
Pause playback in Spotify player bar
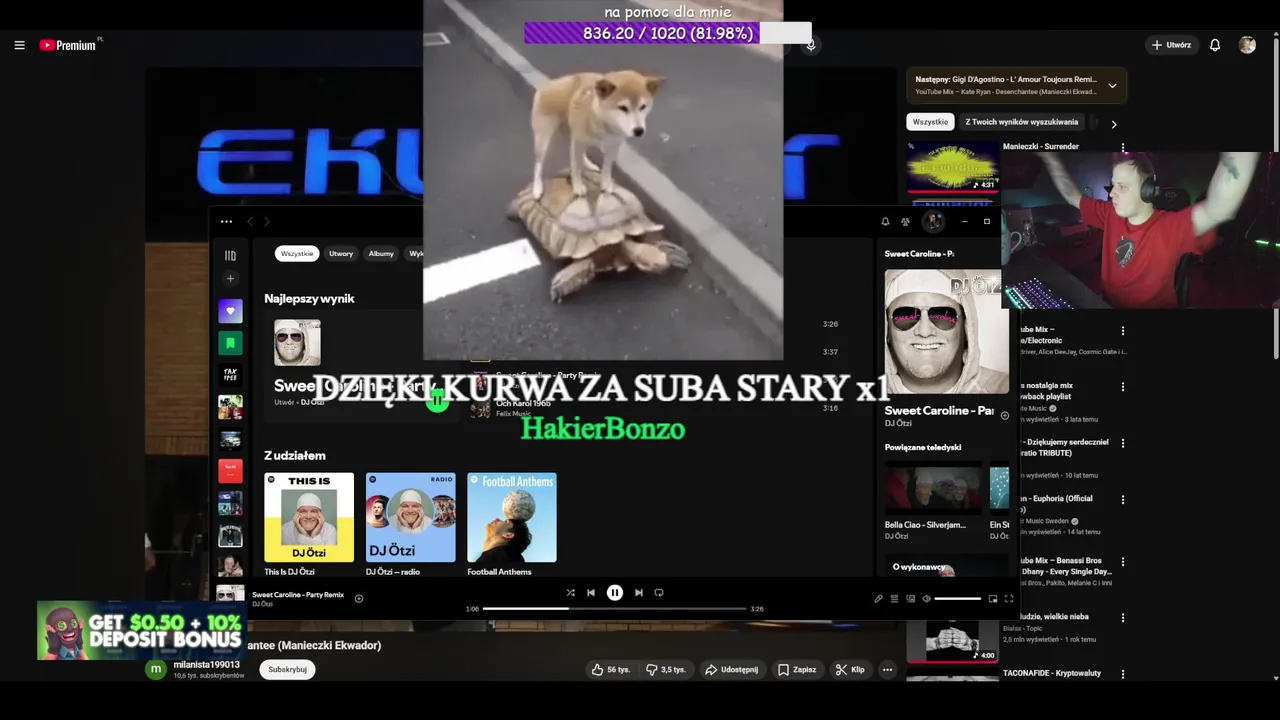[615, 593]
